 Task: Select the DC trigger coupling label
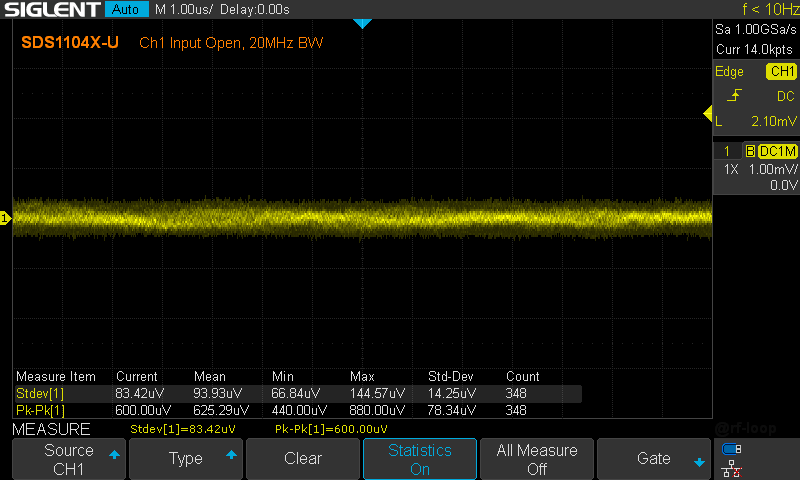pos(786,96)
